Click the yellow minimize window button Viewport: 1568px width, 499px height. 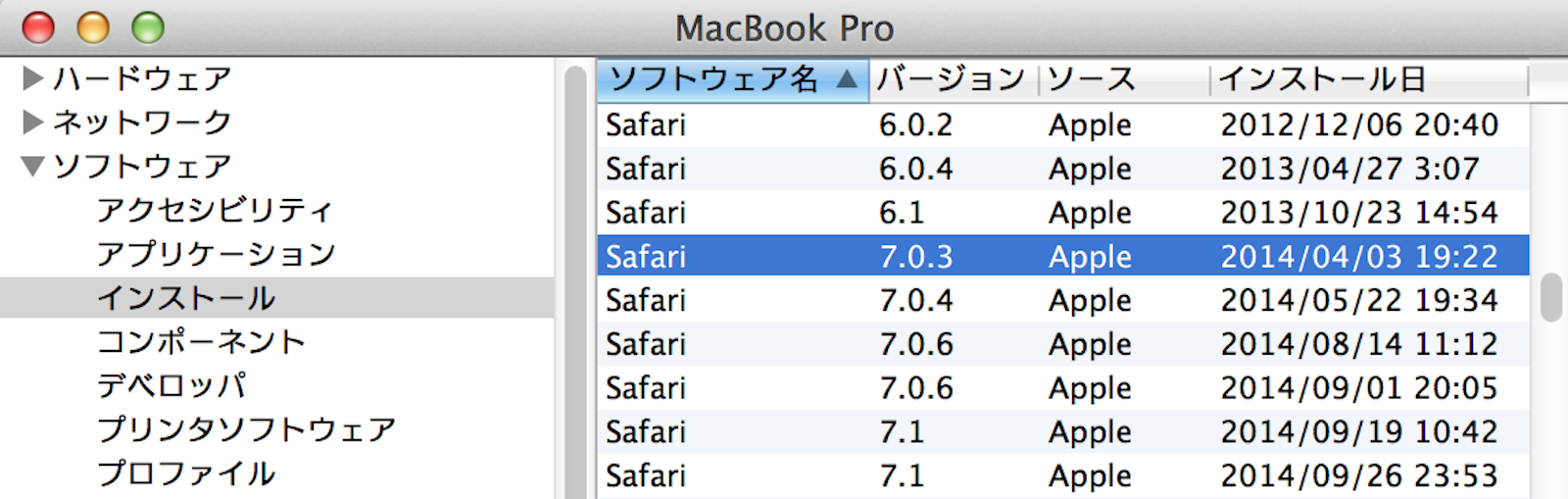[93, 27]
